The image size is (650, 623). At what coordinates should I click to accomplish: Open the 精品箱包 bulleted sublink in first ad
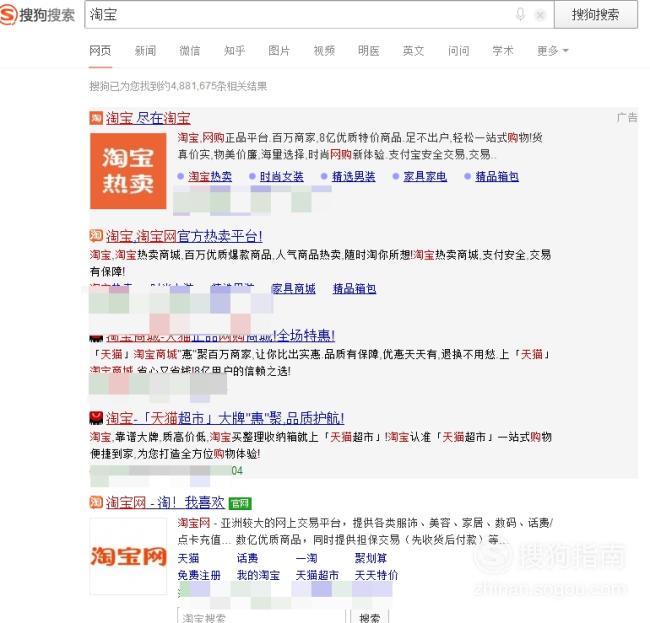coord(497,176)
